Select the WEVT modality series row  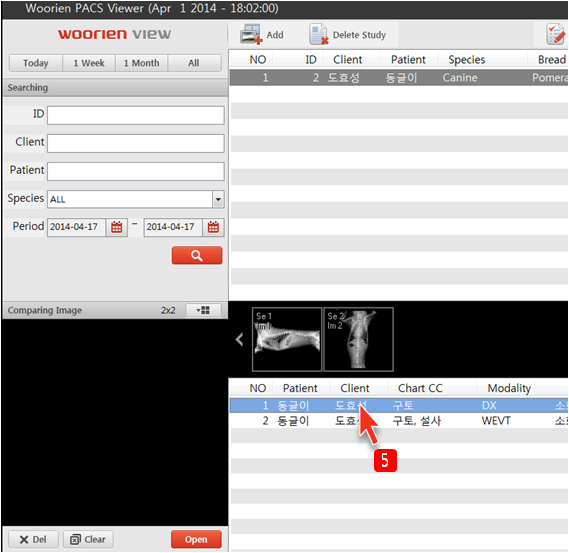click(x=398, y=421)
